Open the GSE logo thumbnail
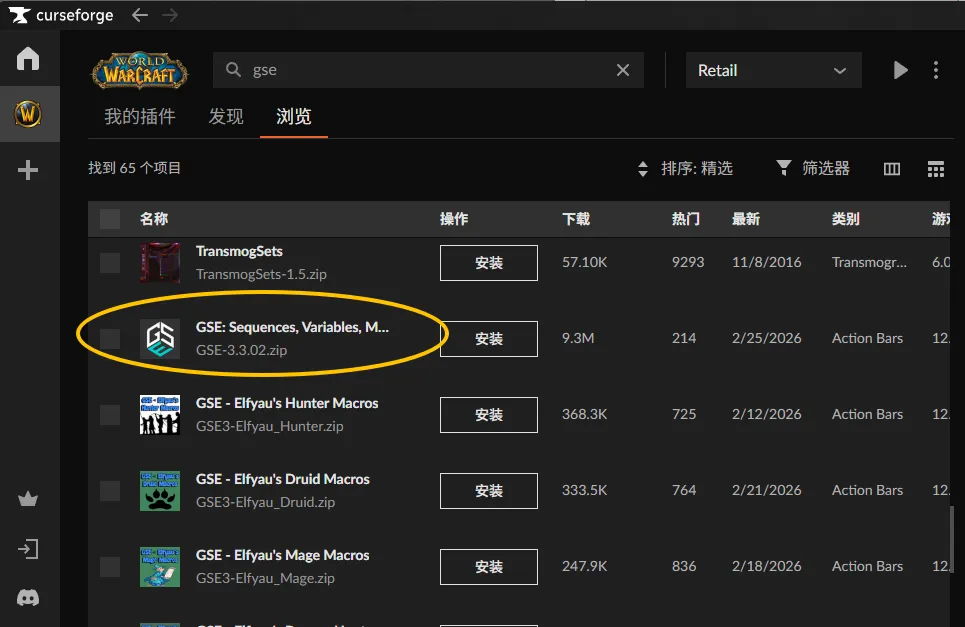 (160, 338)
